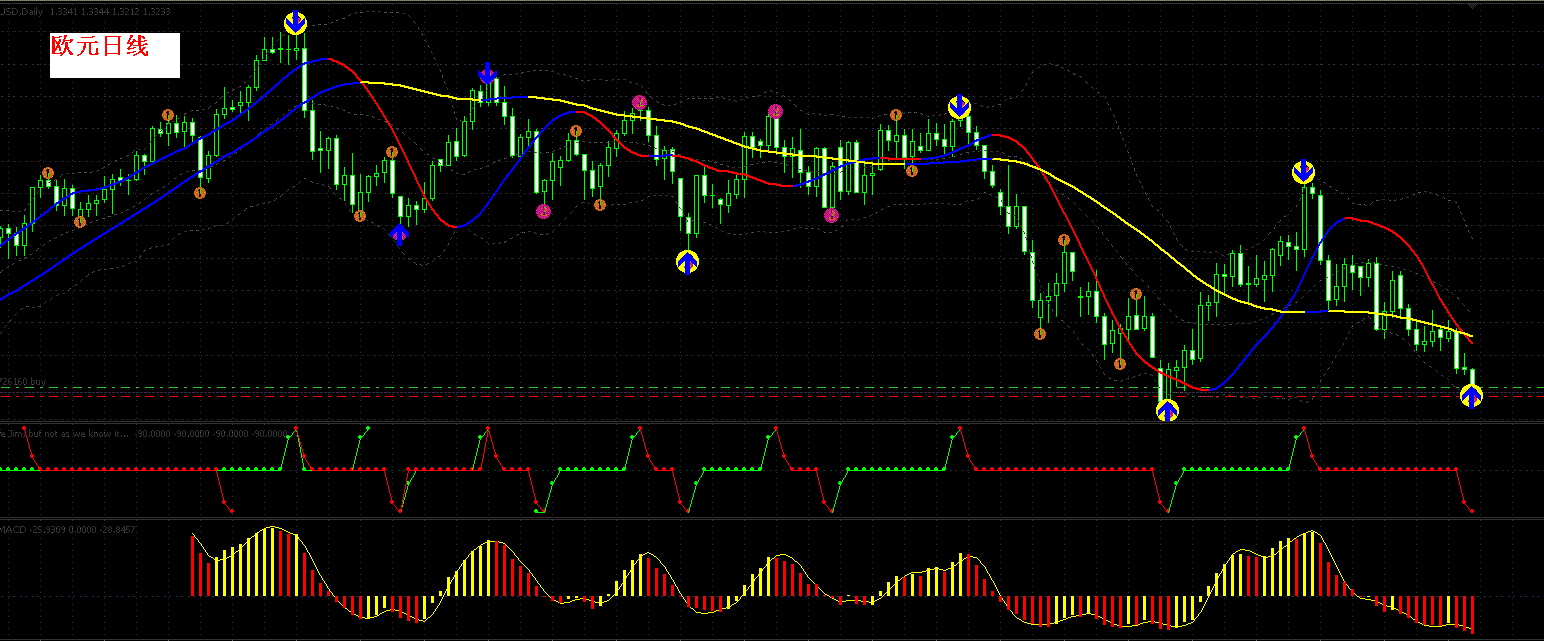Select the yellow buy arrow under the lowest candle
Image resolution: width=1544 pixels, height=641 pixels.
tap(1167, 410)
